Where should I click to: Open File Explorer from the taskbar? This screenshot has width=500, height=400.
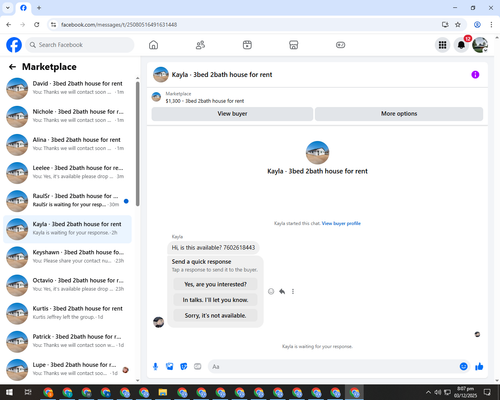coord(163,392)
